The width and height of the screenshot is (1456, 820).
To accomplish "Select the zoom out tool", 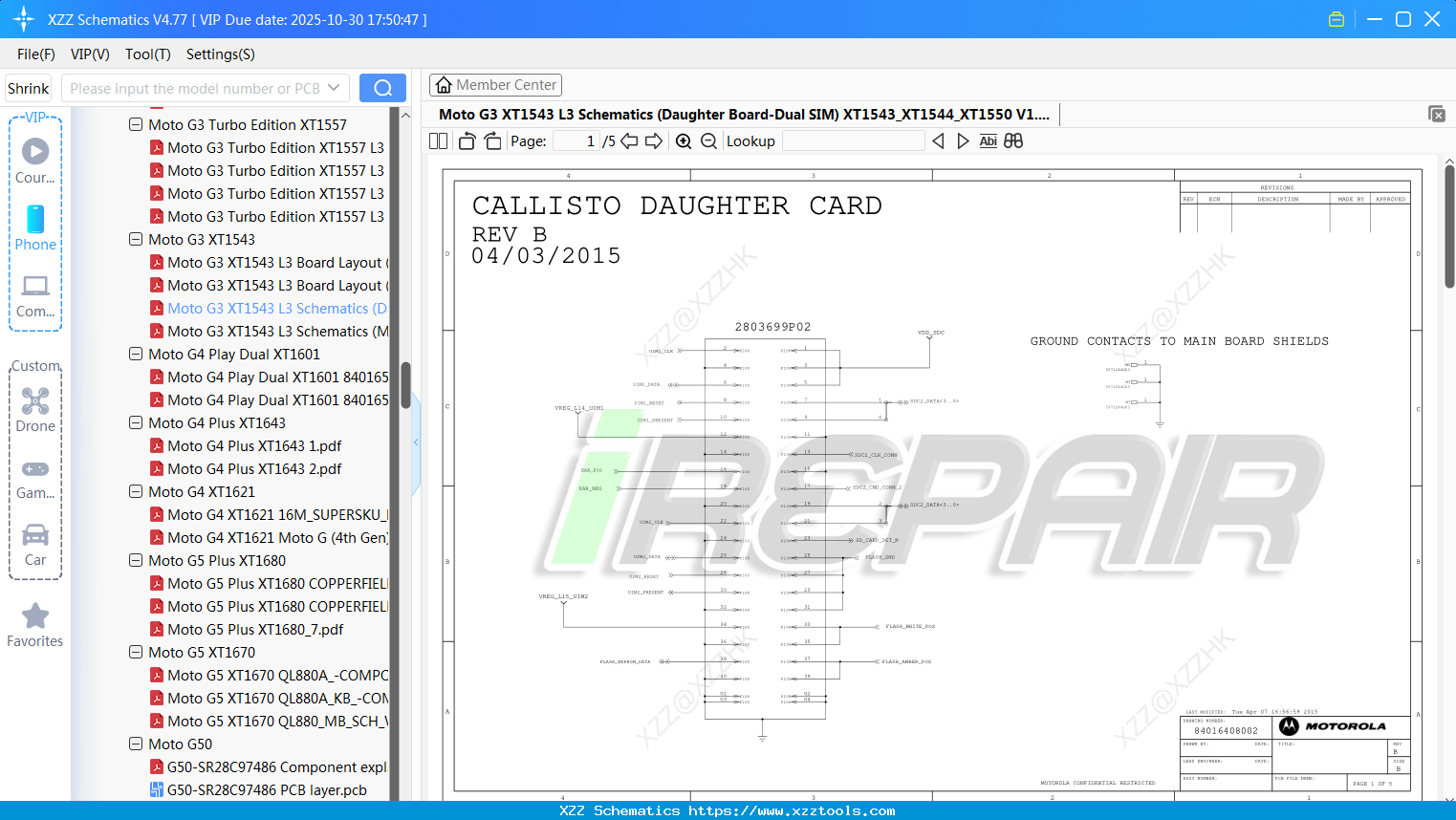I will pos(707,140).
